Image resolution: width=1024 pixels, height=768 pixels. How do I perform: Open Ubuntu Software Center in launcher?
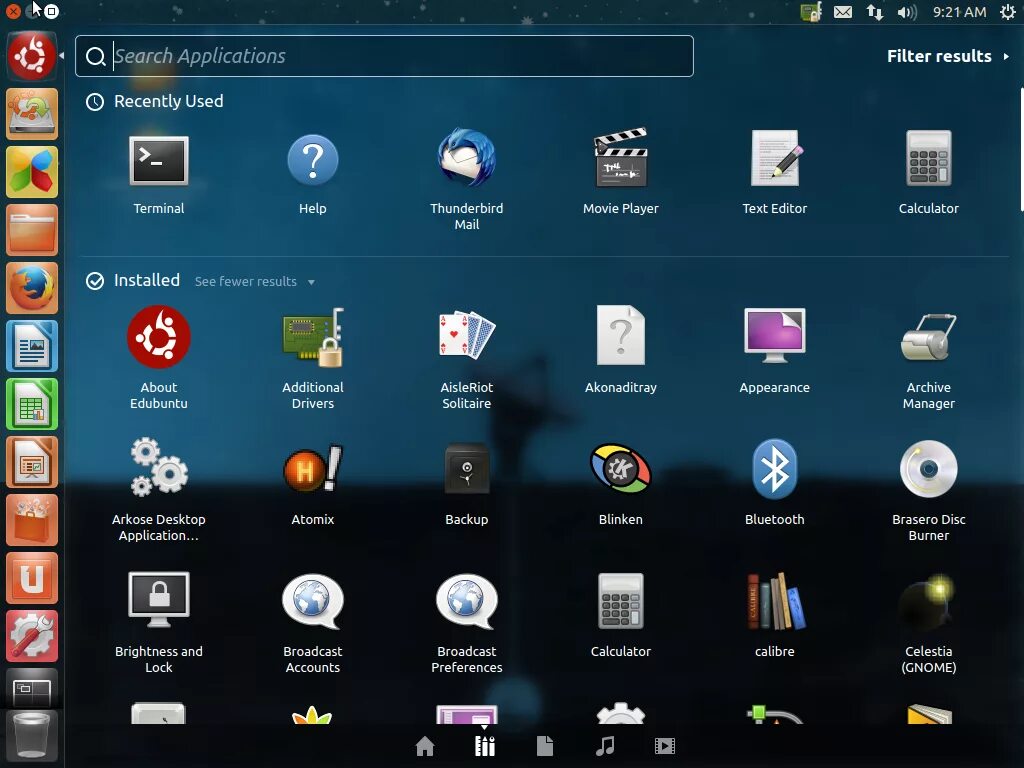(x=32, y=520)
